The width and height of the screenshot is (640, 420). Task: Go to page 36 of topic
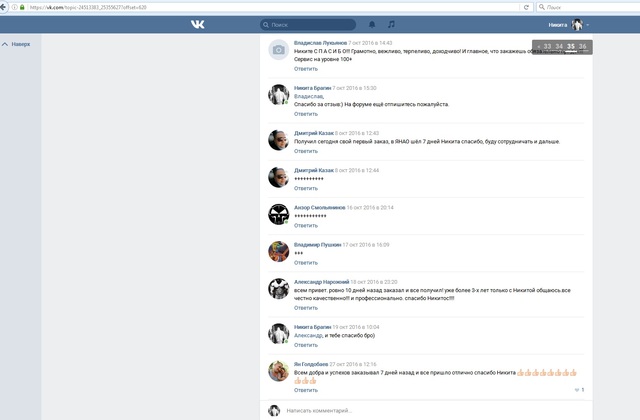[582, 46]
